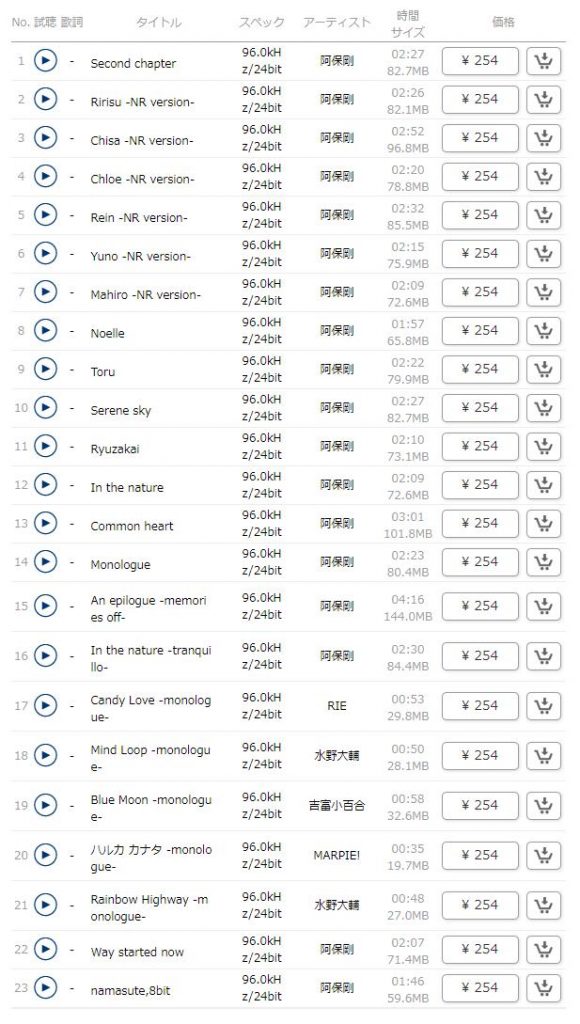Play the preview for Second chapter
The width and height of the screenshot is (580, 1024).
tap(45, 61)
